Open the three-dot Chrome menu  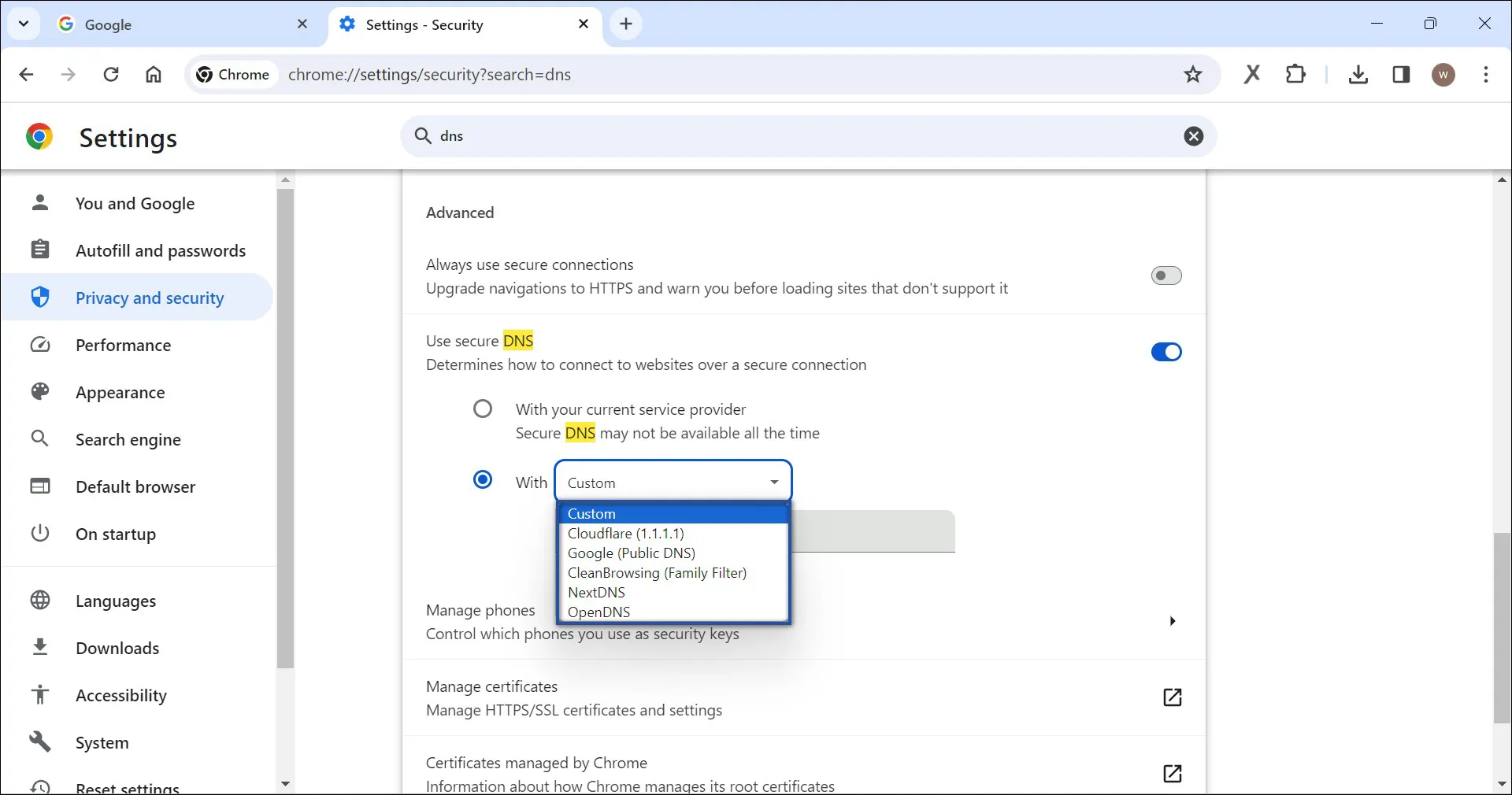[x=1487, y=75]
